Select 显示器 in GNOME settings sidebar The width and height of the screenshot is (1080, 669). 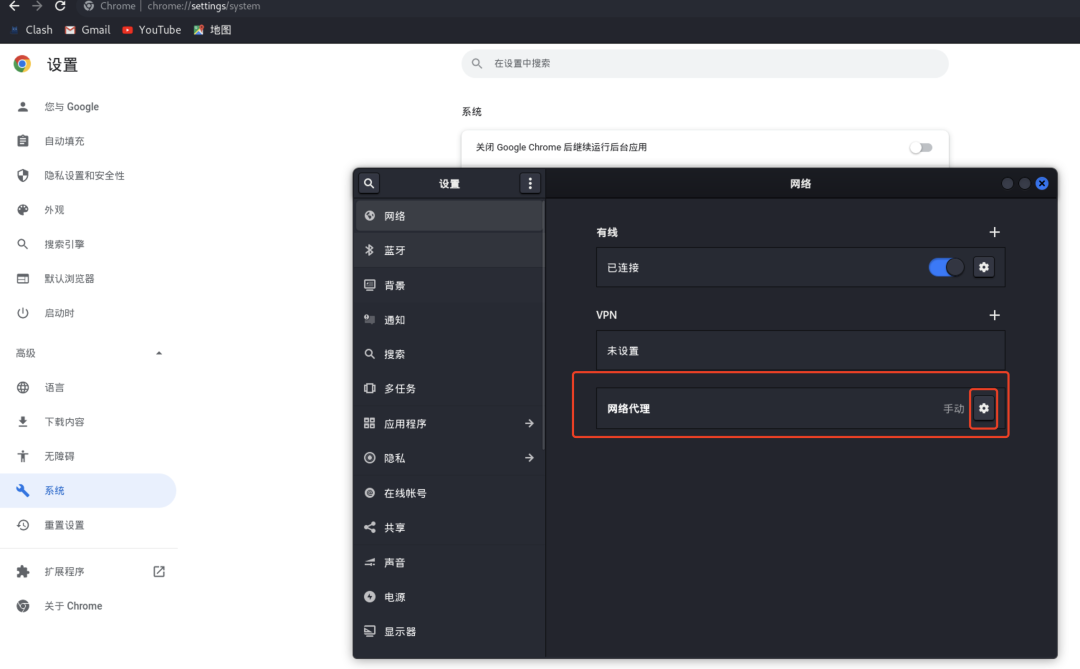point(449,632)
